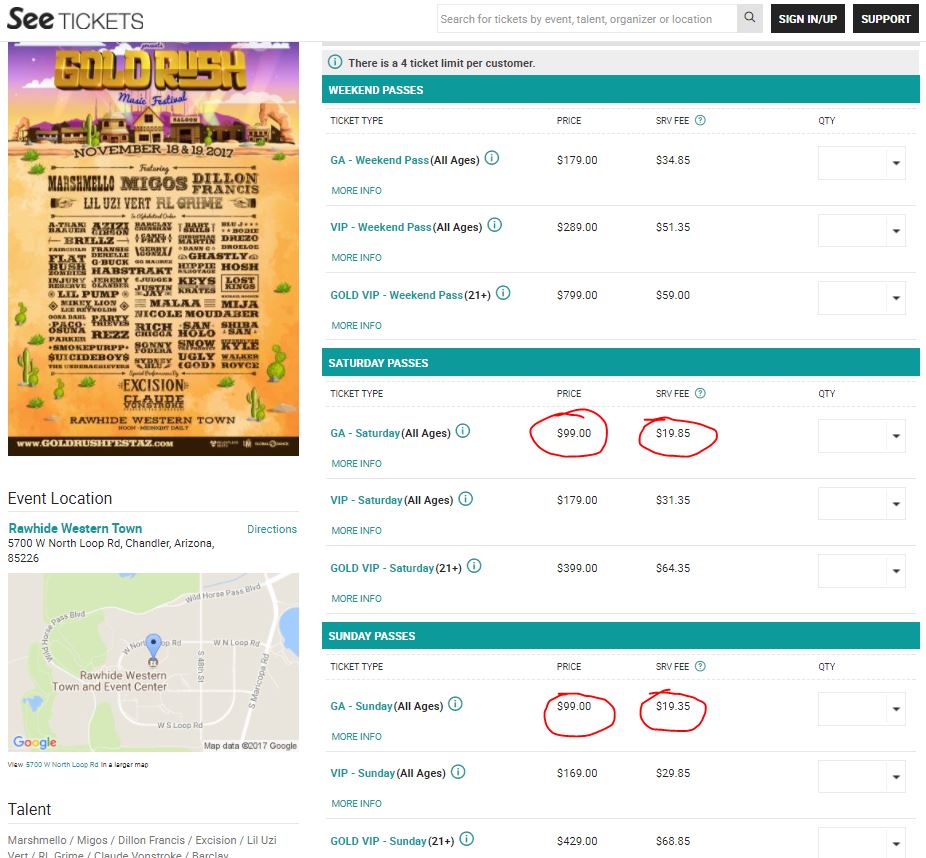
Task: Click the See Tickets logo
Action: [75, 19]
